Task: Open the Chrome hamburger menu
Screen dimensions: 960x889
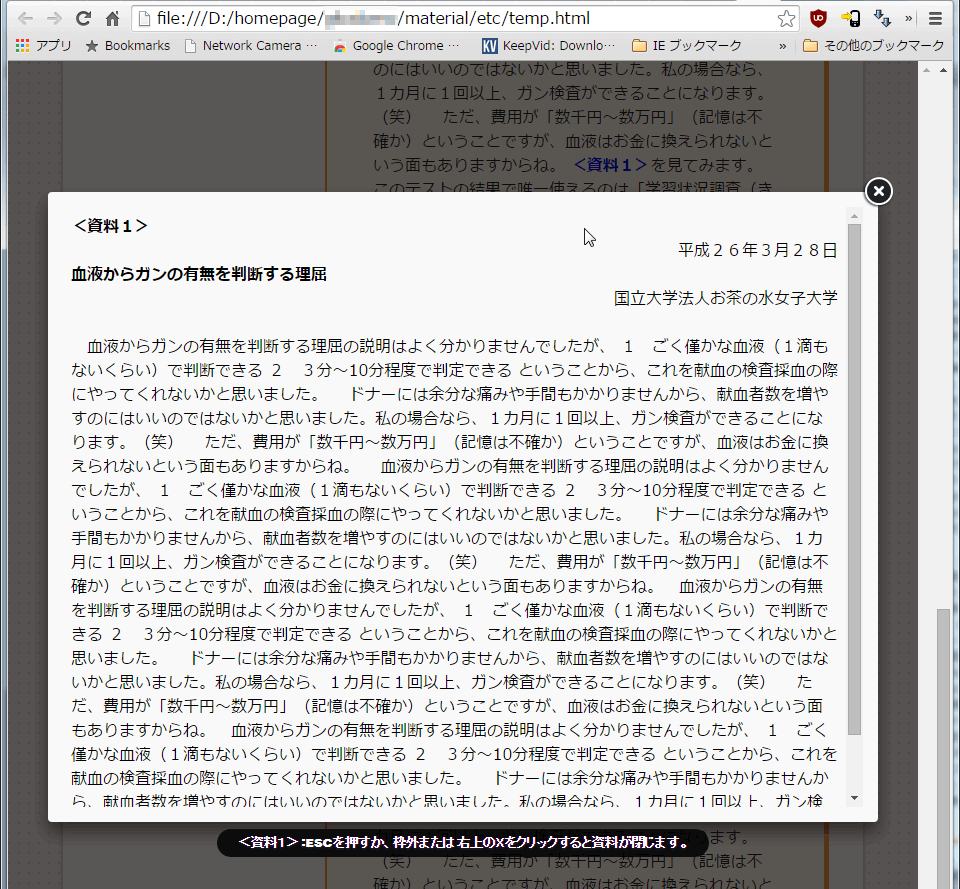Action: tap(935, 19)
